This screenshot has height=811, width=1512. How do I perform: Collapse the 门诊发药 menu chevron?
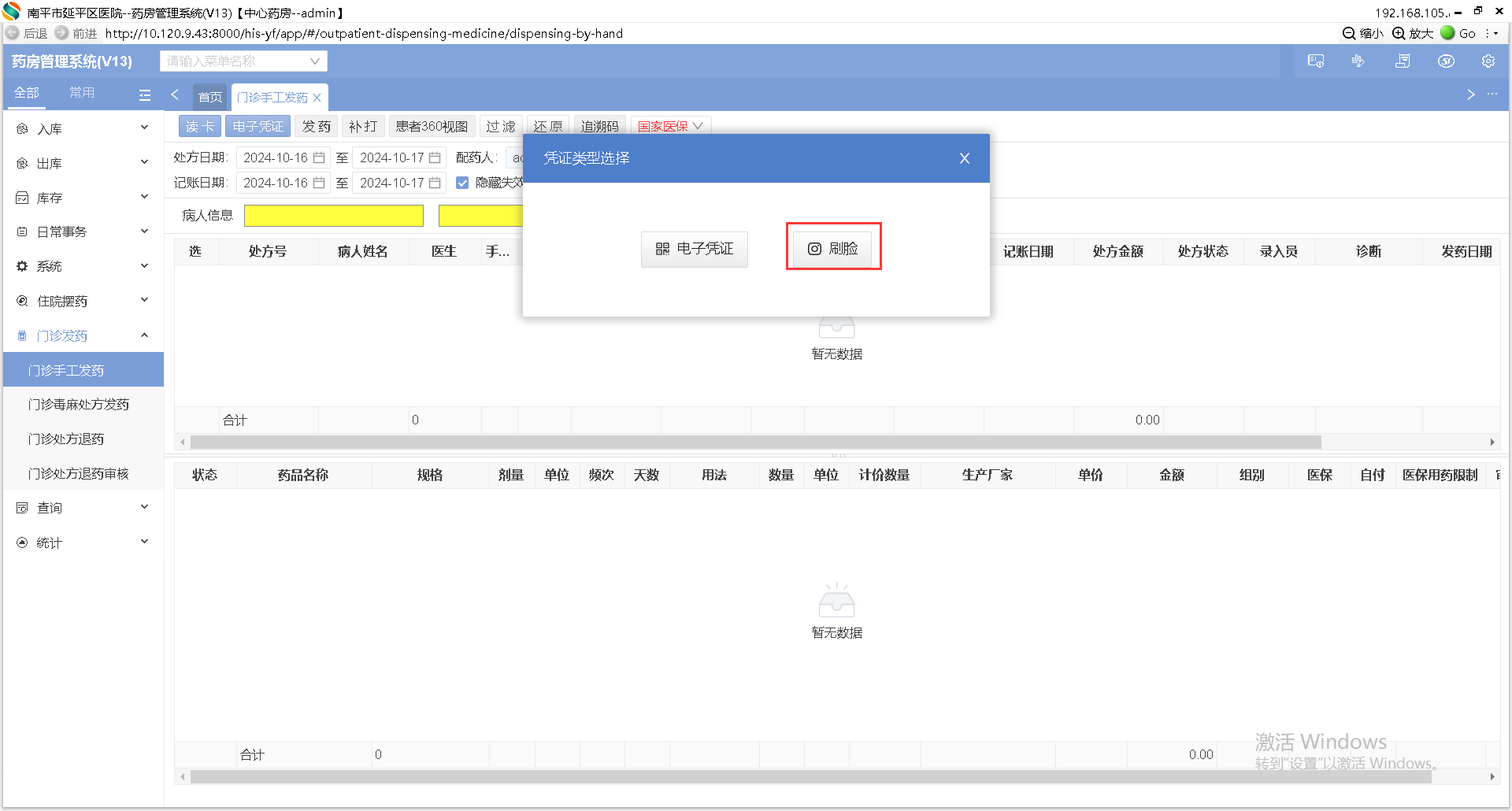coord(145,335)
